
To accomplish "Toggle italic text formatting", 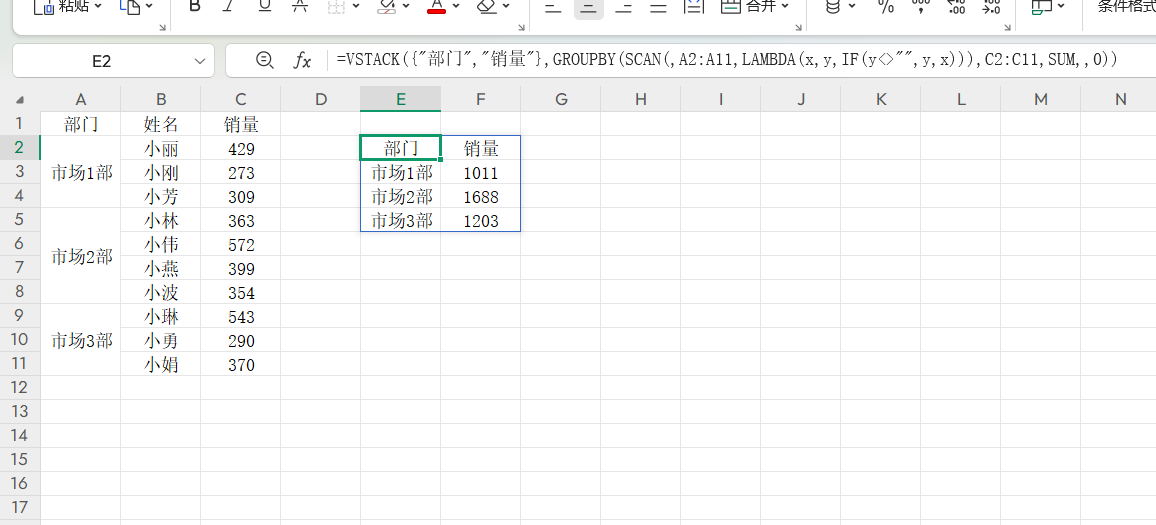I will point(229,7).
